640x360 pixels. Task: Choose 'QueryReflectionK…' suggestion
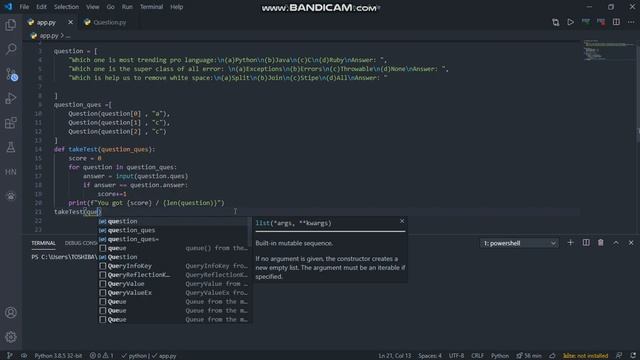point(174,275)
